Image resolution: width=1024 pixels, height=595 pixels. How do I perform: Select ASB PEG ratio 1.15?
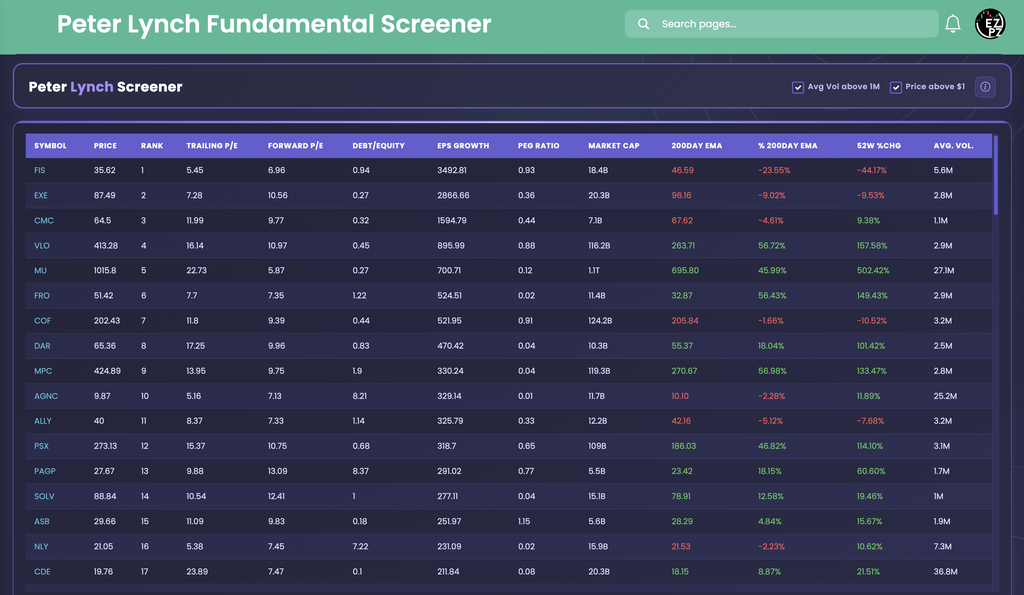click(x=524, y=521)
